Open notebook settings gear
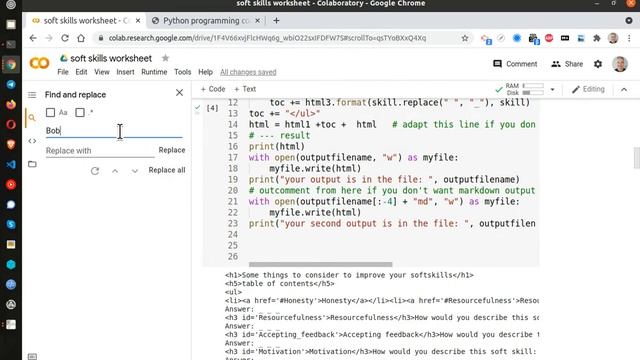640x360 pixels. point(598,64)
